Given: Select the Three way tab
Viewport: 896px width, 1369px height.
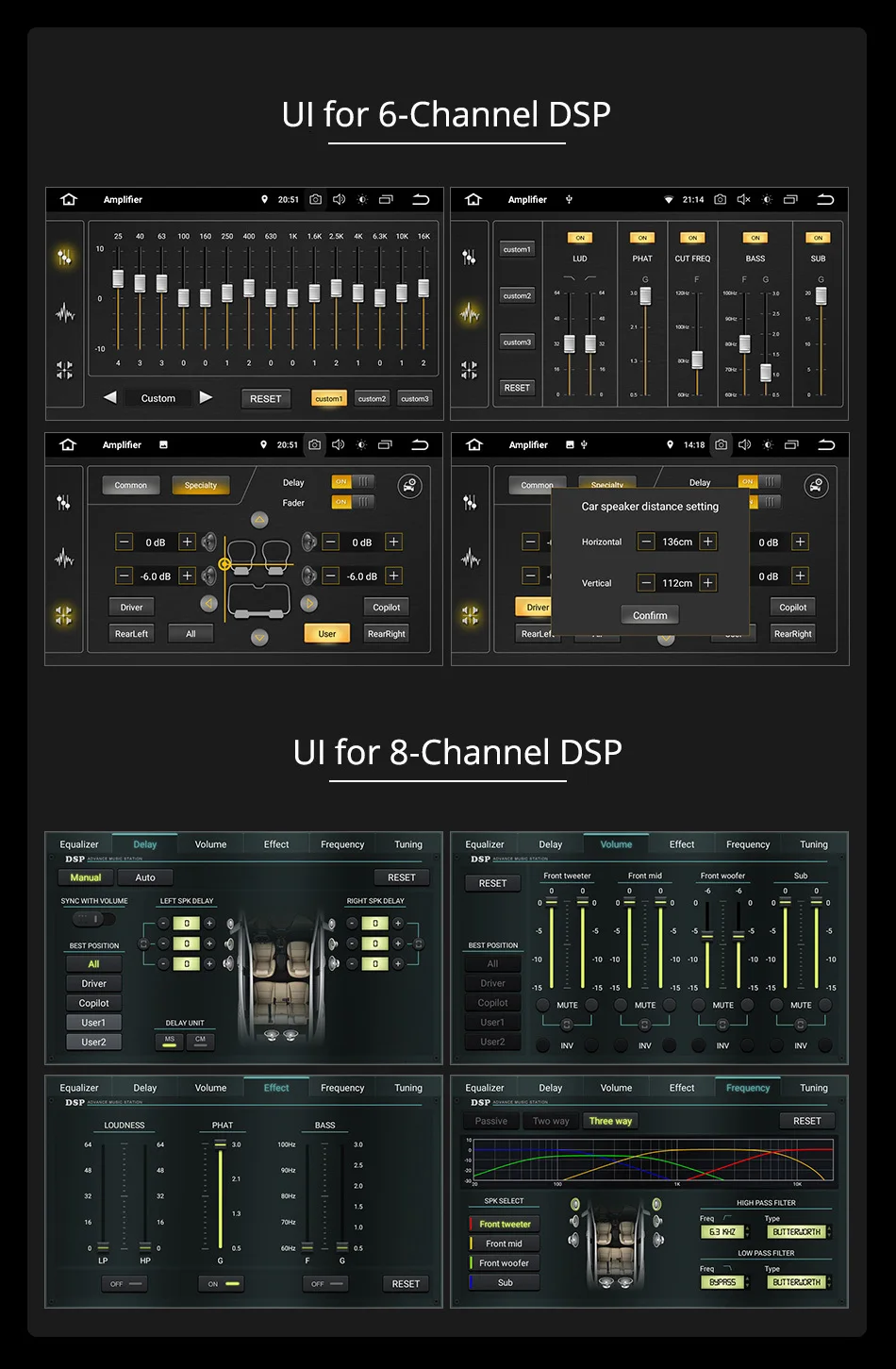Looking at the screenshot, I should coord(610,1121).
